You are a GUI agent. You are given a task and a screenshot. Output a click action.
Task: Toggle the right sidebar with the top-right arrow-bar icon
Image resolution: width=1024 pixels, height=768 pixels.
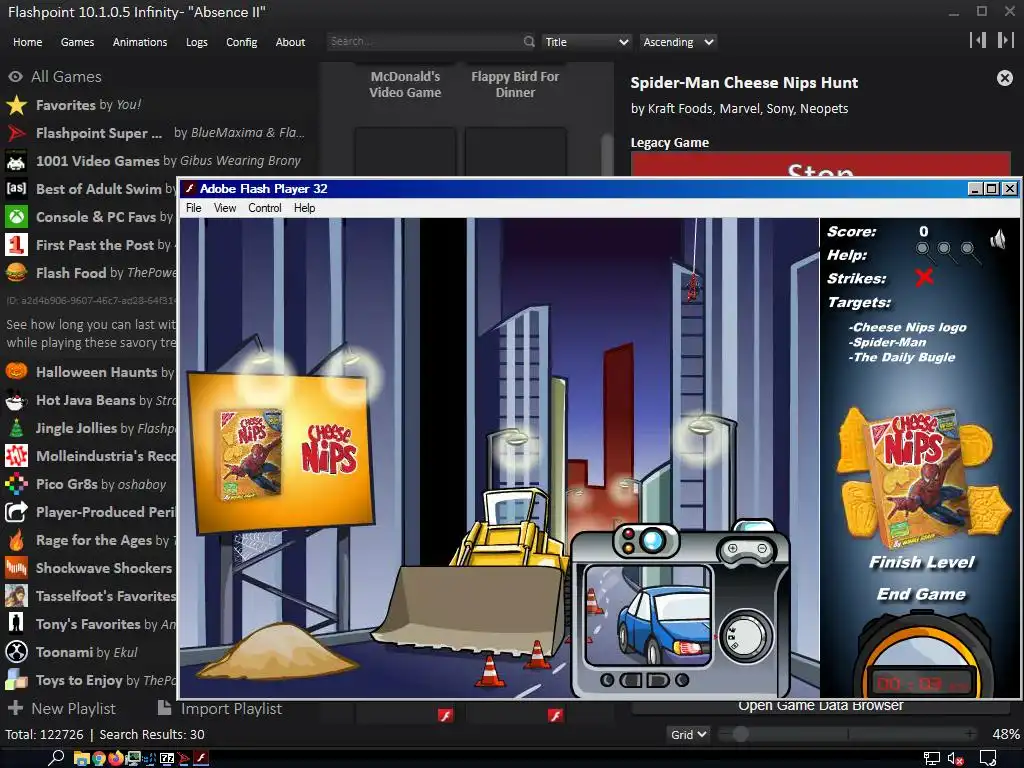click(1005, 40)
